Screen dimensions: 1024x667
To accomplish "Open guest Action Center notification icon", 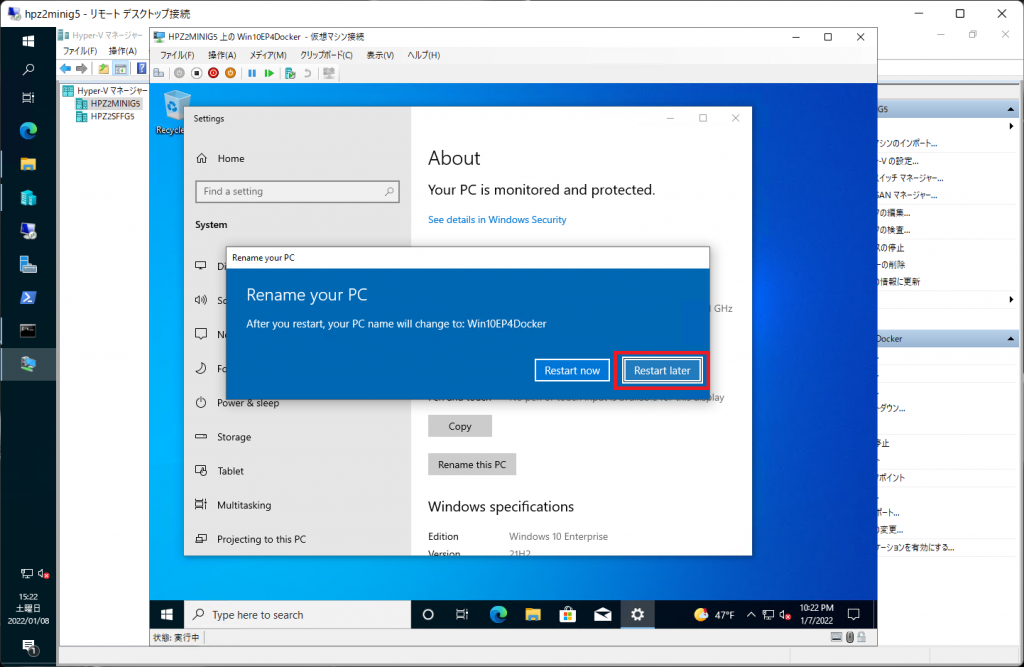I will click(854, 615).
